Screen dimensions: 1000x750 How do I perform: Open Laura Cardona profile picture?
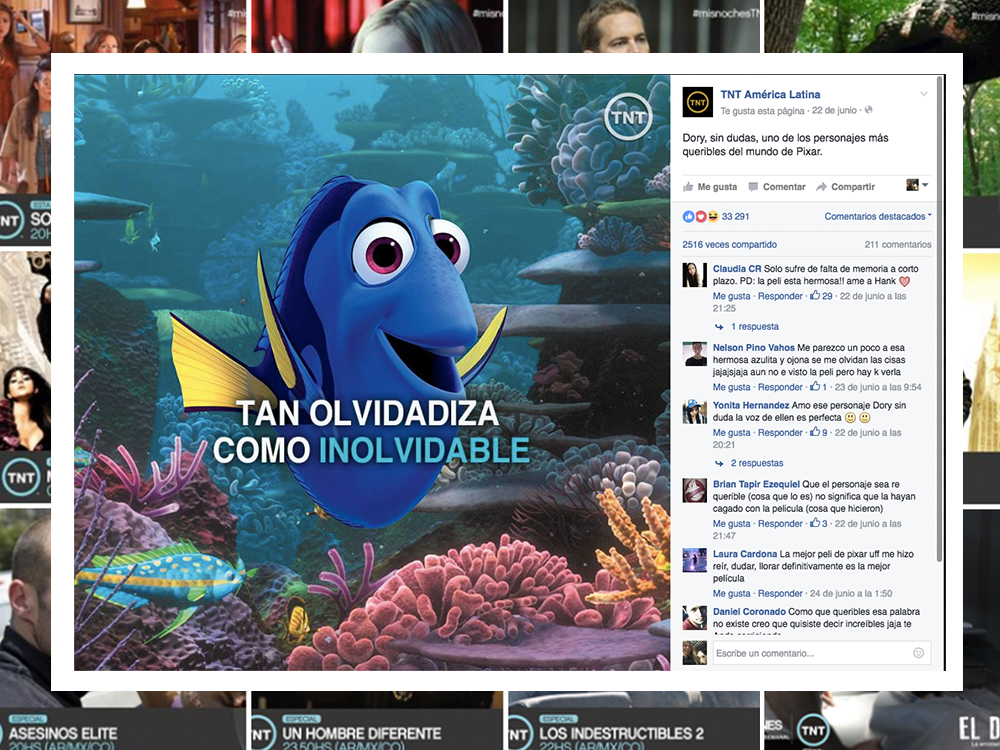coord(695,560)
